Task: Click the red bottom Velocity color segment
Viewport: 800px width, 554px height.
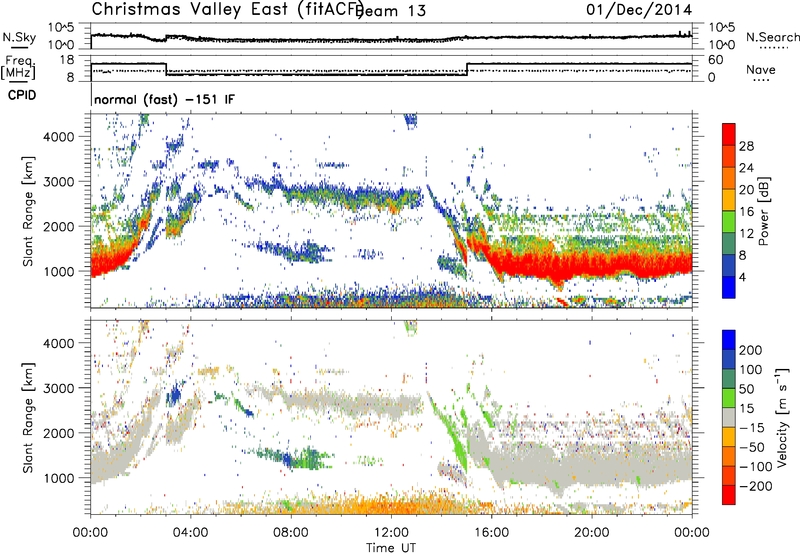Action: [729, 495]
